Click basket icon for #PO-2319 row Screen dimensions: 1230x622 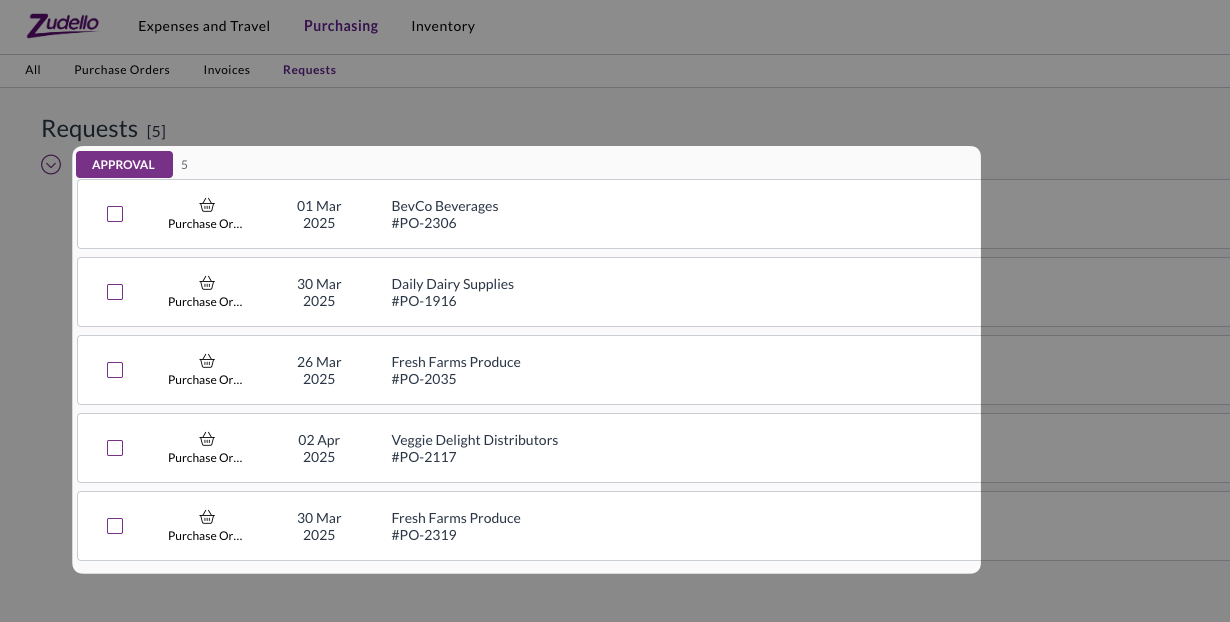pos(207,517)
